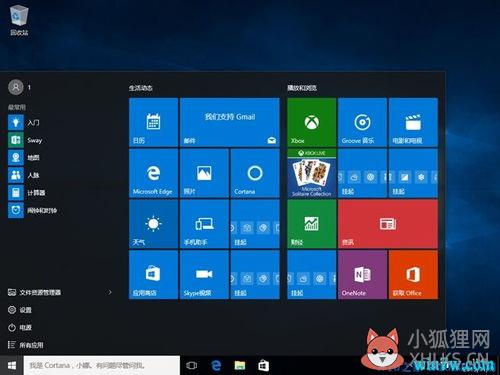The width and height of the screenshot is (500, 375).
Task: Open the red 资讯 News tile
Action: pos(388,224)
